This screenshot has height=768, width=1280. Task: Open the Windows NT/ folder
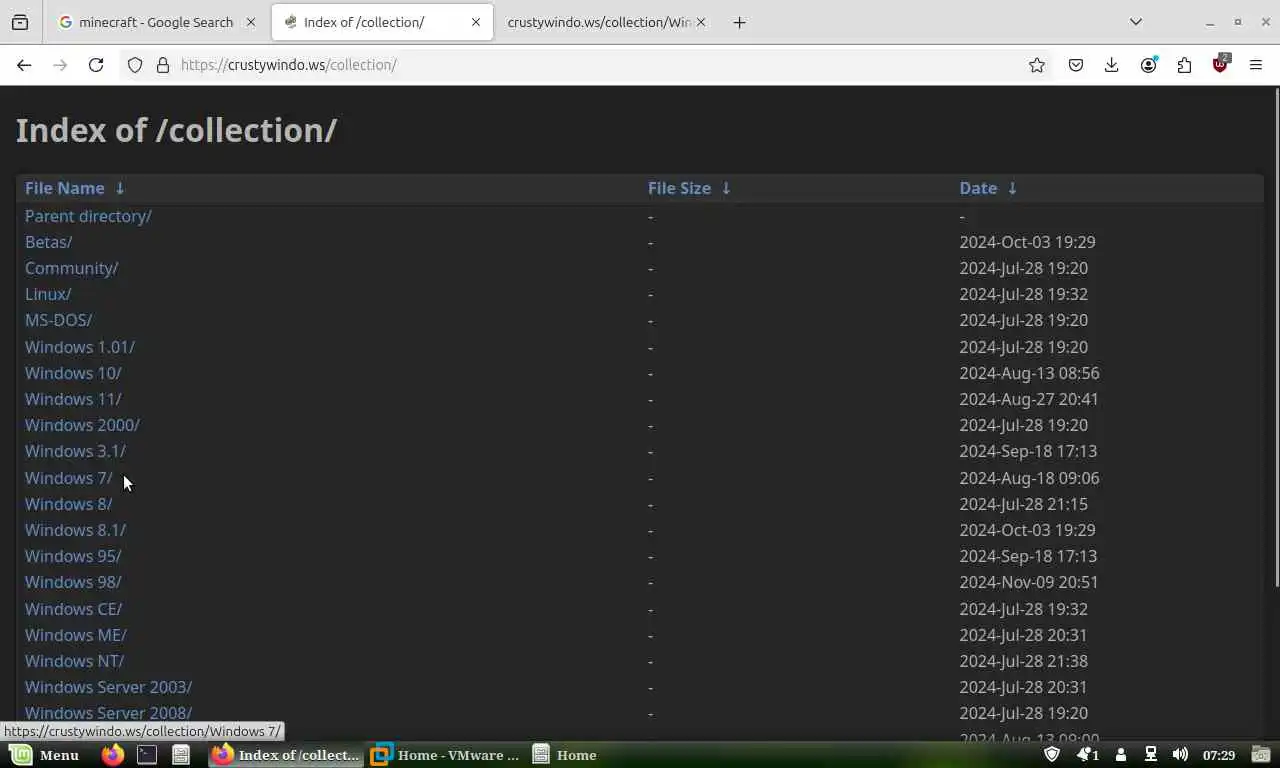click(x=74, y=661)
